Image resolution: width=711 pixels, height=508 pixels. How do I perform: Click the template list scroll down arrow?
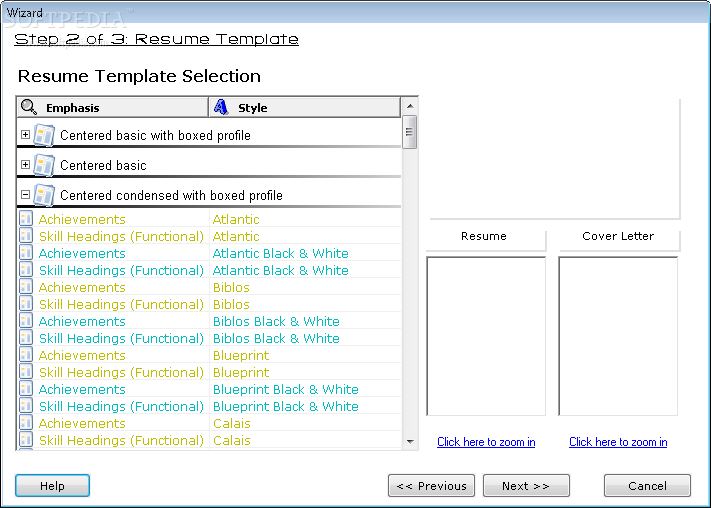point(410,441)
